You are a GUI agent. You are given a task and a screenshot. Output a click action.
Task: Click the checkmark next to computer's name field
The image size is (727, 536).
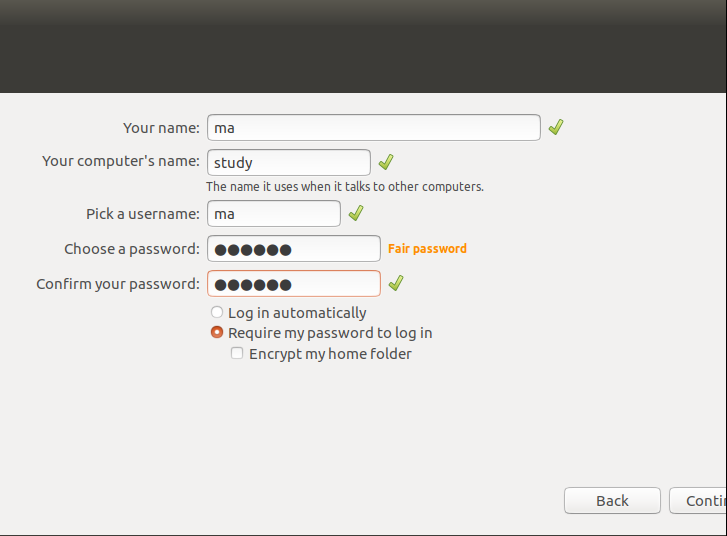click(x=386, y=162)
